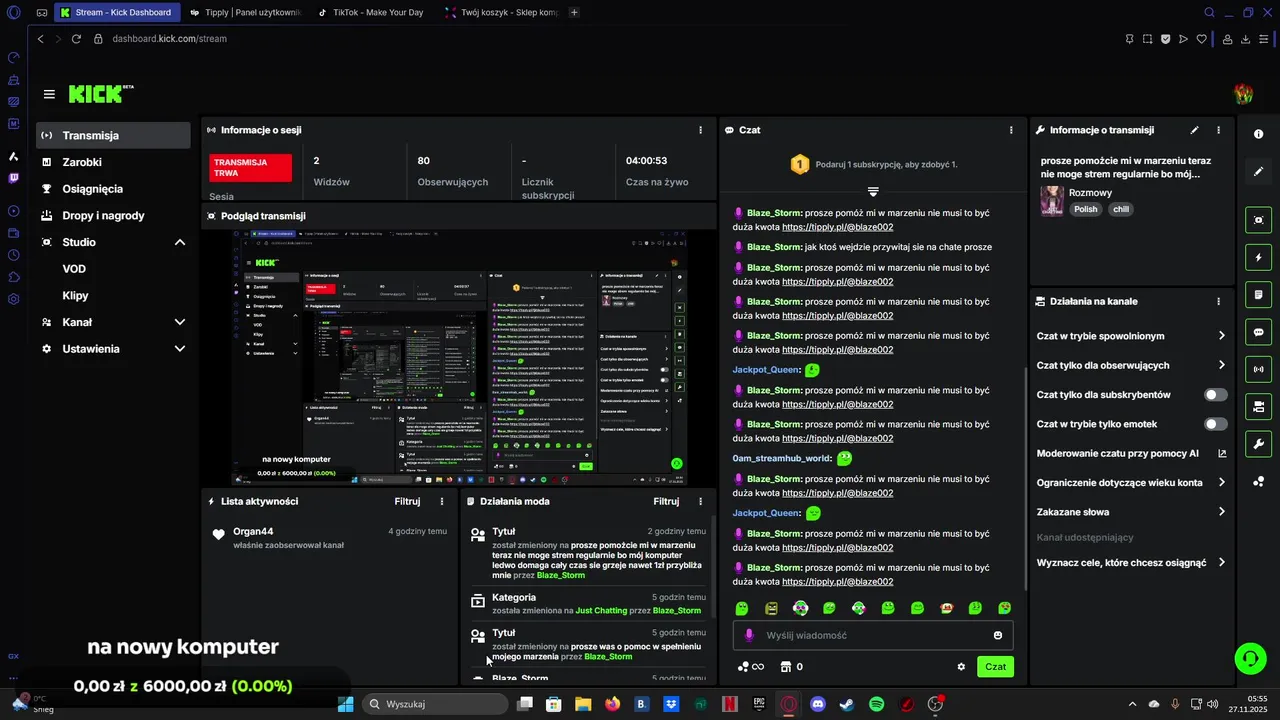
Task: Toggle the chat bubble widget icon
Action: [x=1258, y=332]
